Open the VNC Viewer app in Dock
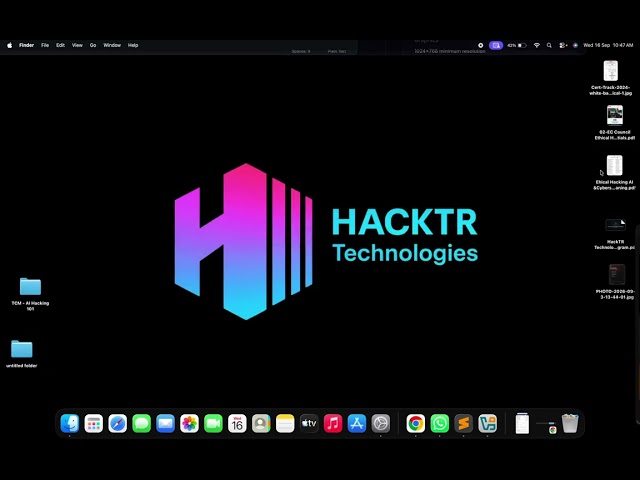The height and width of the screenshot is (480, 640). pos(487,423)
